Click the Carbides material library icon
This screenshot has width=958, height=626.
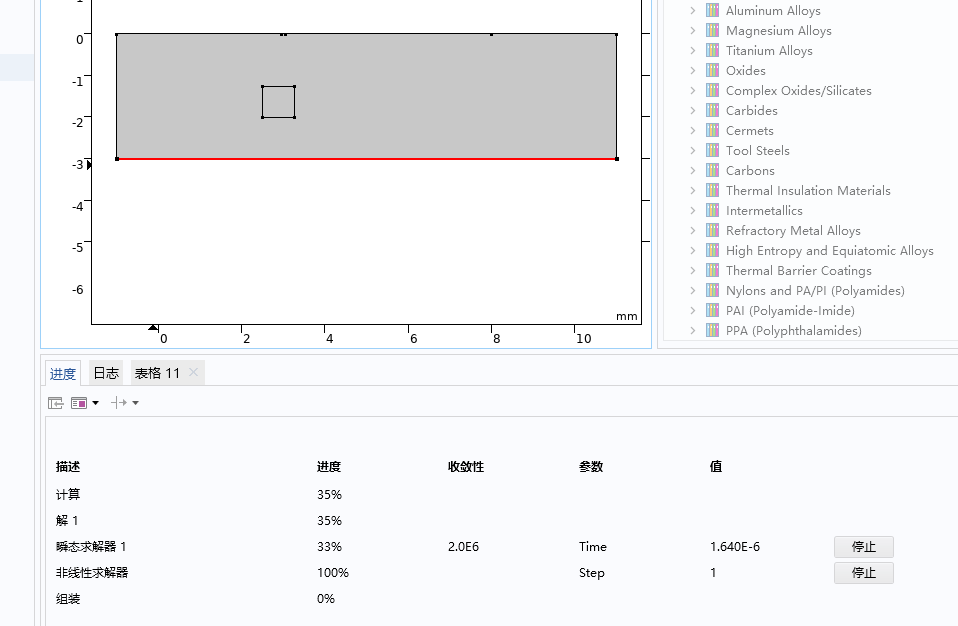point(712,111)
